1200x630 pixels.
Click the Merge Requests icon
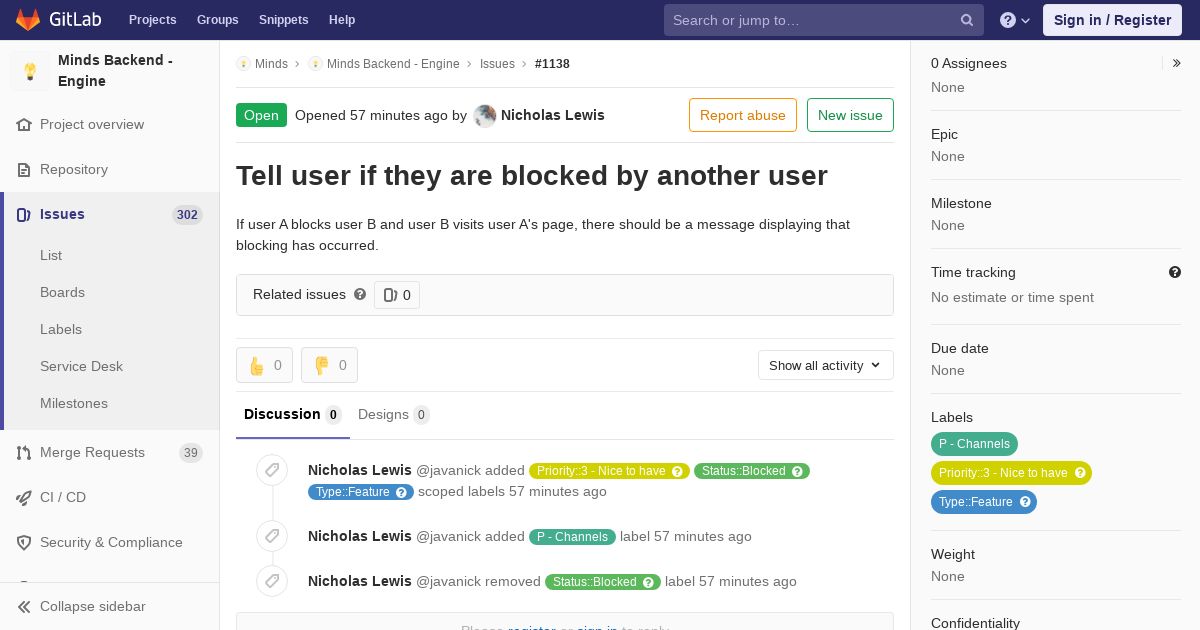click(x=24, y=453)
